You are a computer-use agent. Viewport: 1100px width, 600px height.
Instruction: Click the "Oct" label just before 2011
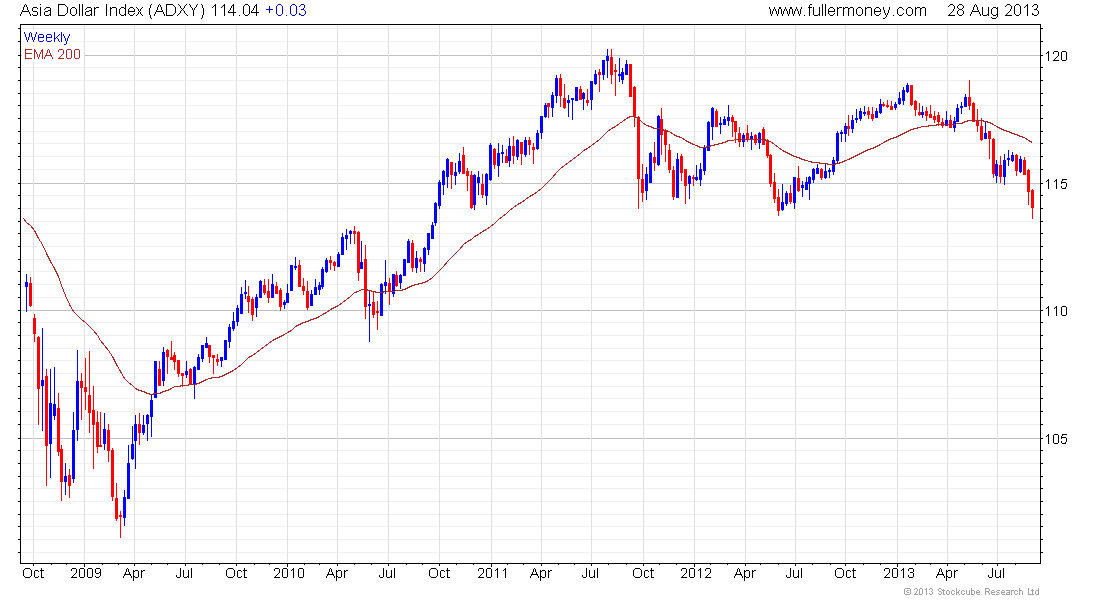[x=438, y=573]
